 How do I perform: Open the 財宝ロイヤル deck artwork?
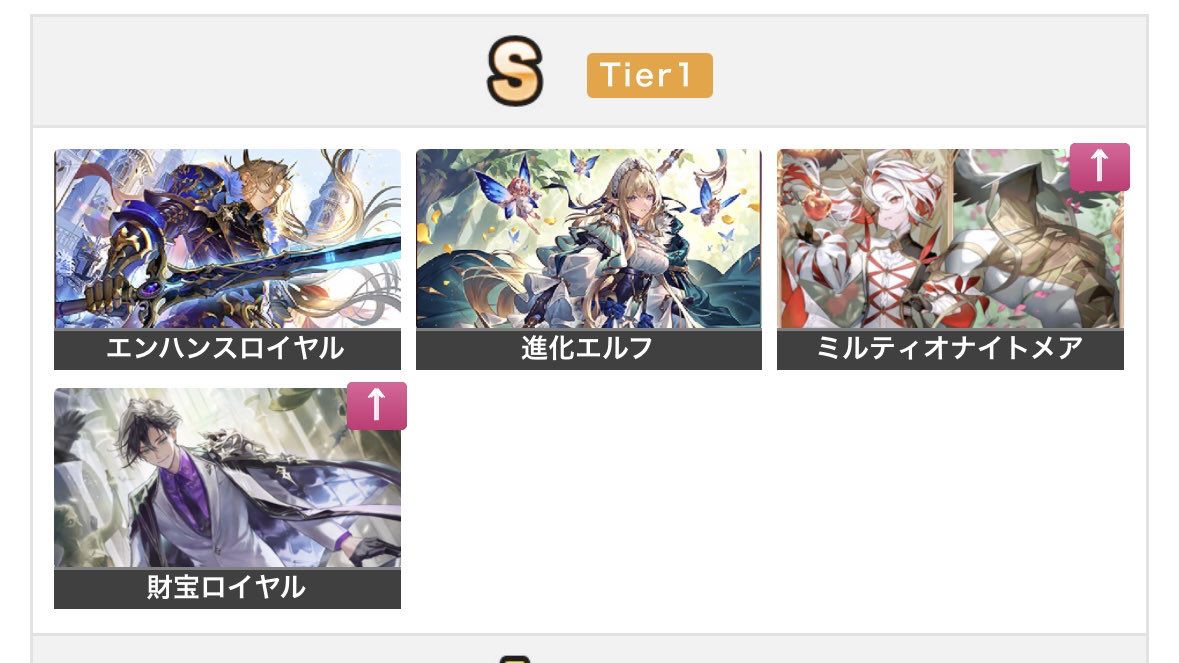pos(227,477)
